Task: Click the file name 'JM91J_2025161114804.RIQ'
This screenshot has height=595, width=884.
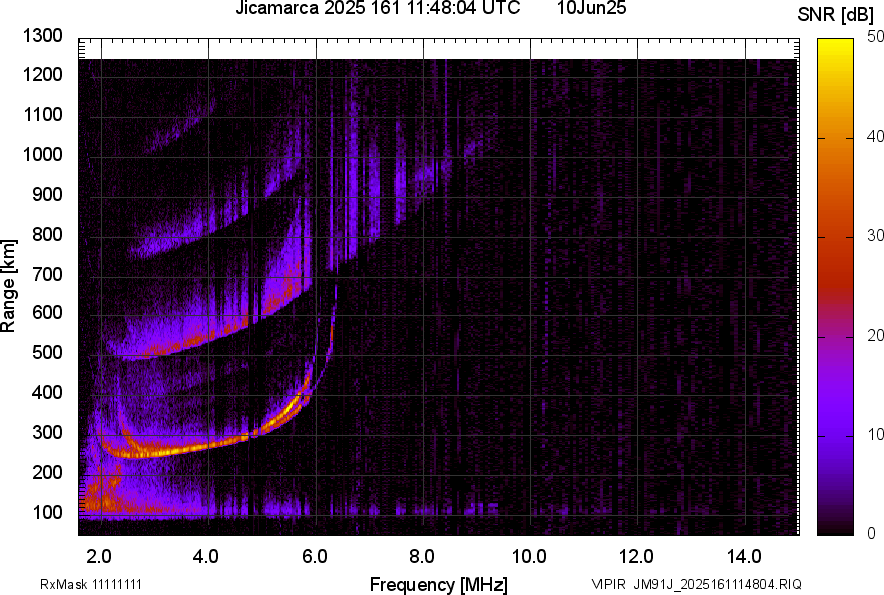Action: point(718,584)
